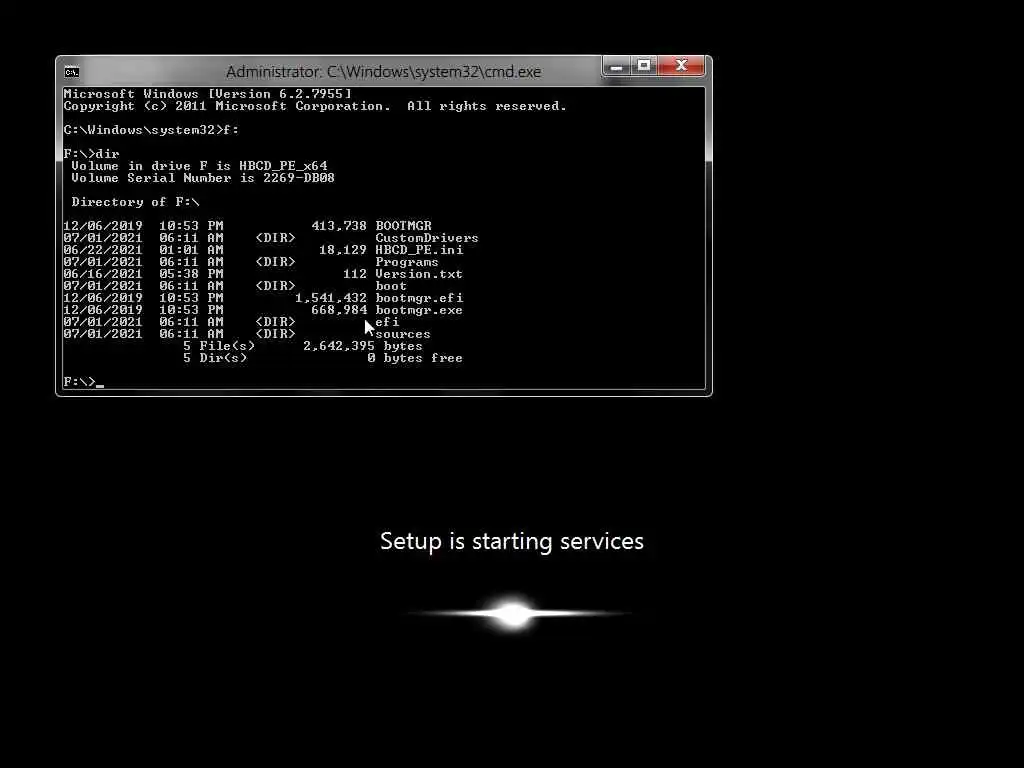Click the 18,129 file size value
Viewport: 1024px width, 768px height.
(x=343, y=250)
